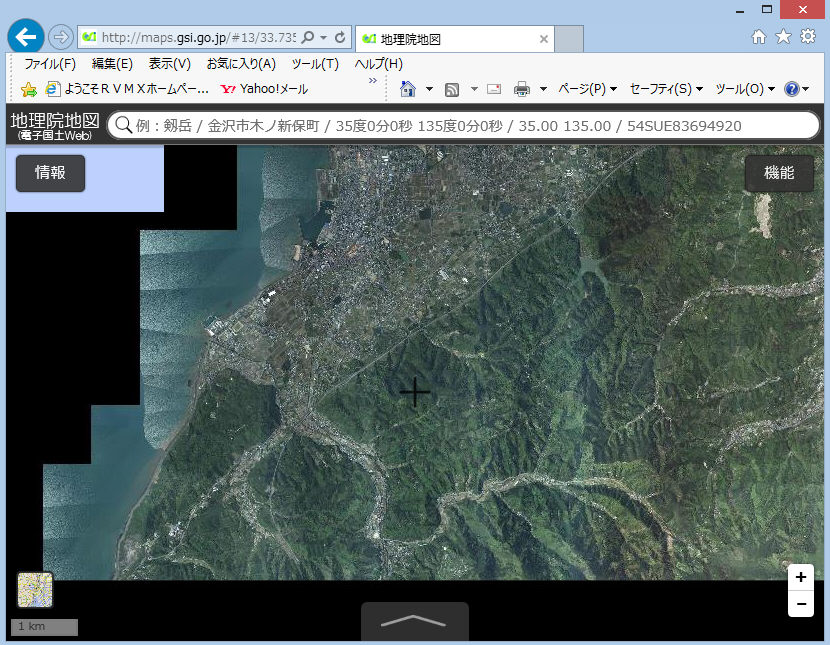
Task: Expand the ページ(P) dropdown
Action: pos(587,89)
